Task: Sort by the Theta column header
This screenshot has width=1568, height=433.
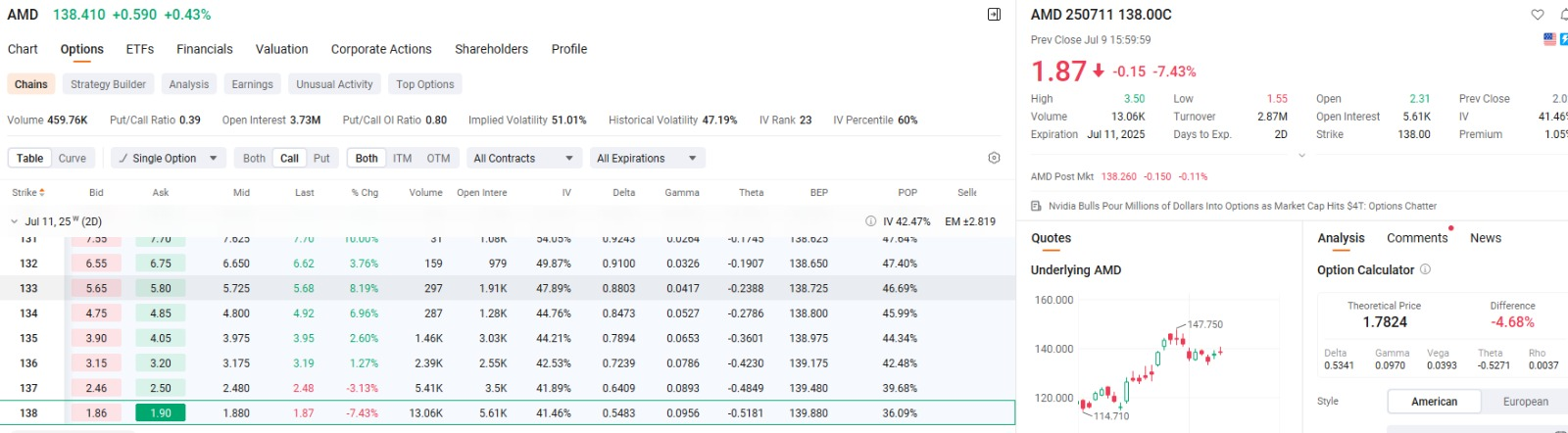Action: tap(751, 193)
